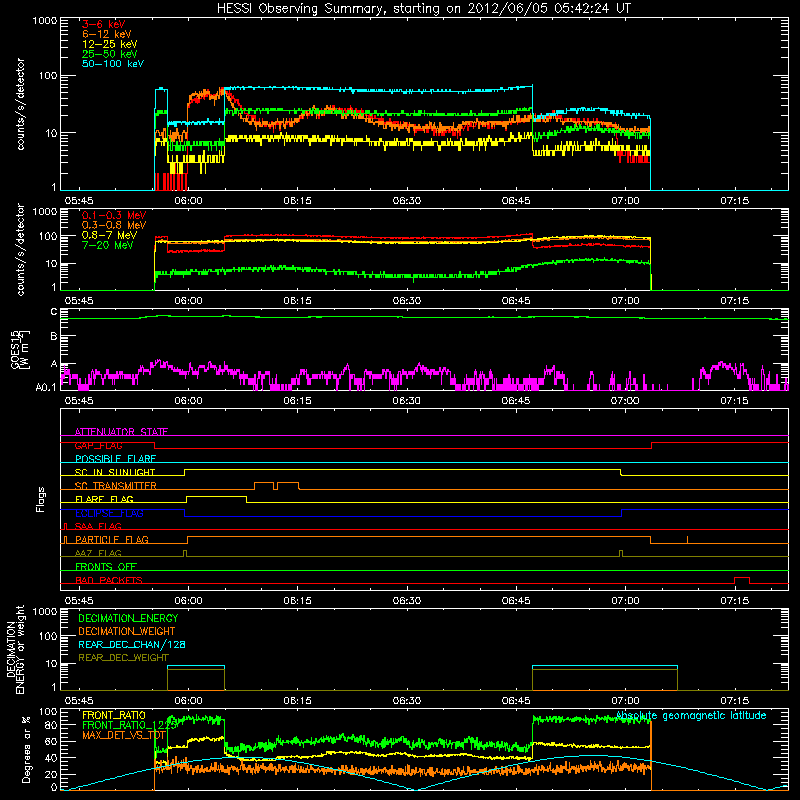Select the 12-25 keV legend label
The image size is (800, 800).
110,44
